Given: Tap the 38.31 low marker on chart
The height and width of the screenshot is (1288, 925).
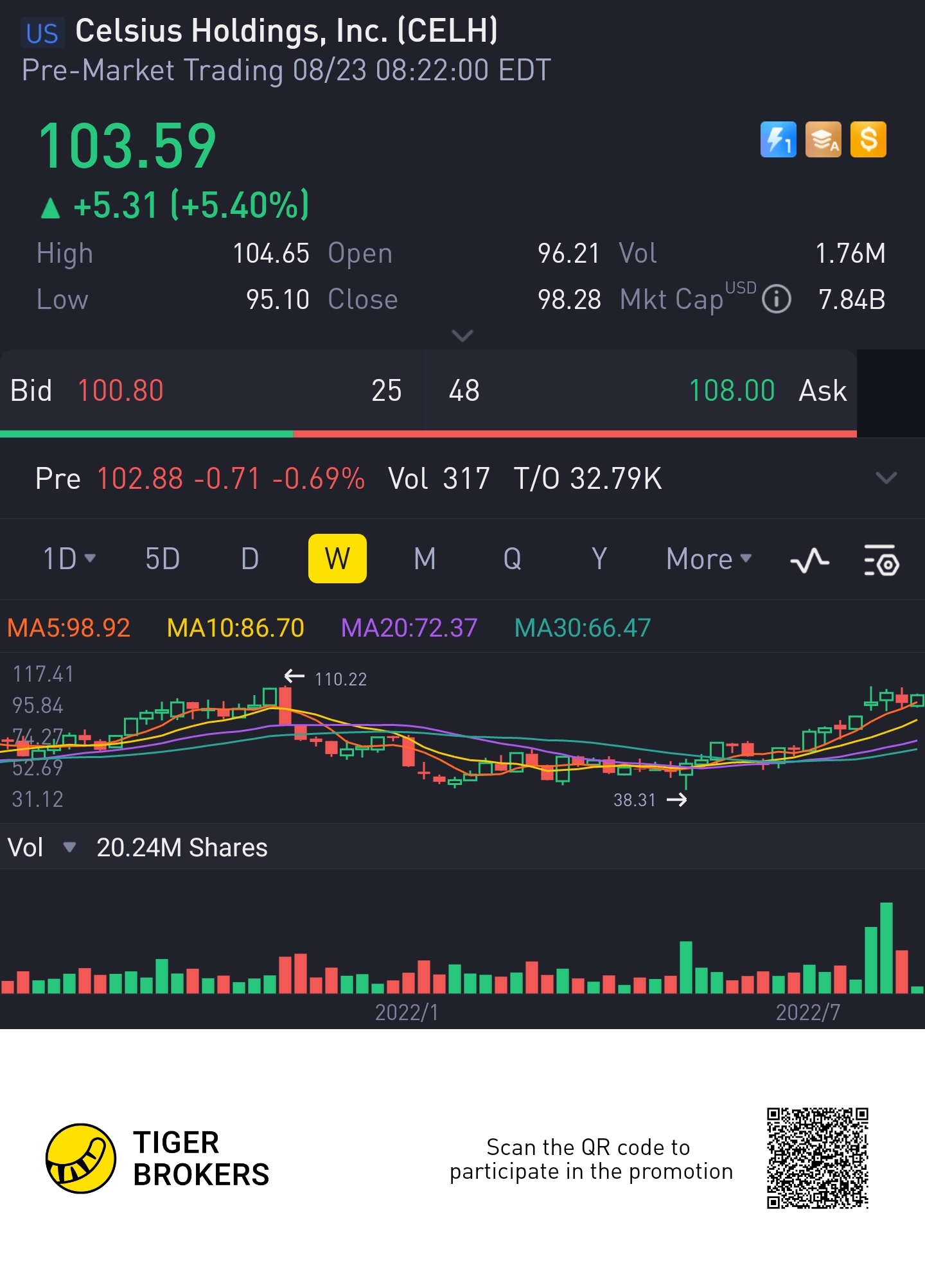Looking at the screenshot, I should coord(635,800).
